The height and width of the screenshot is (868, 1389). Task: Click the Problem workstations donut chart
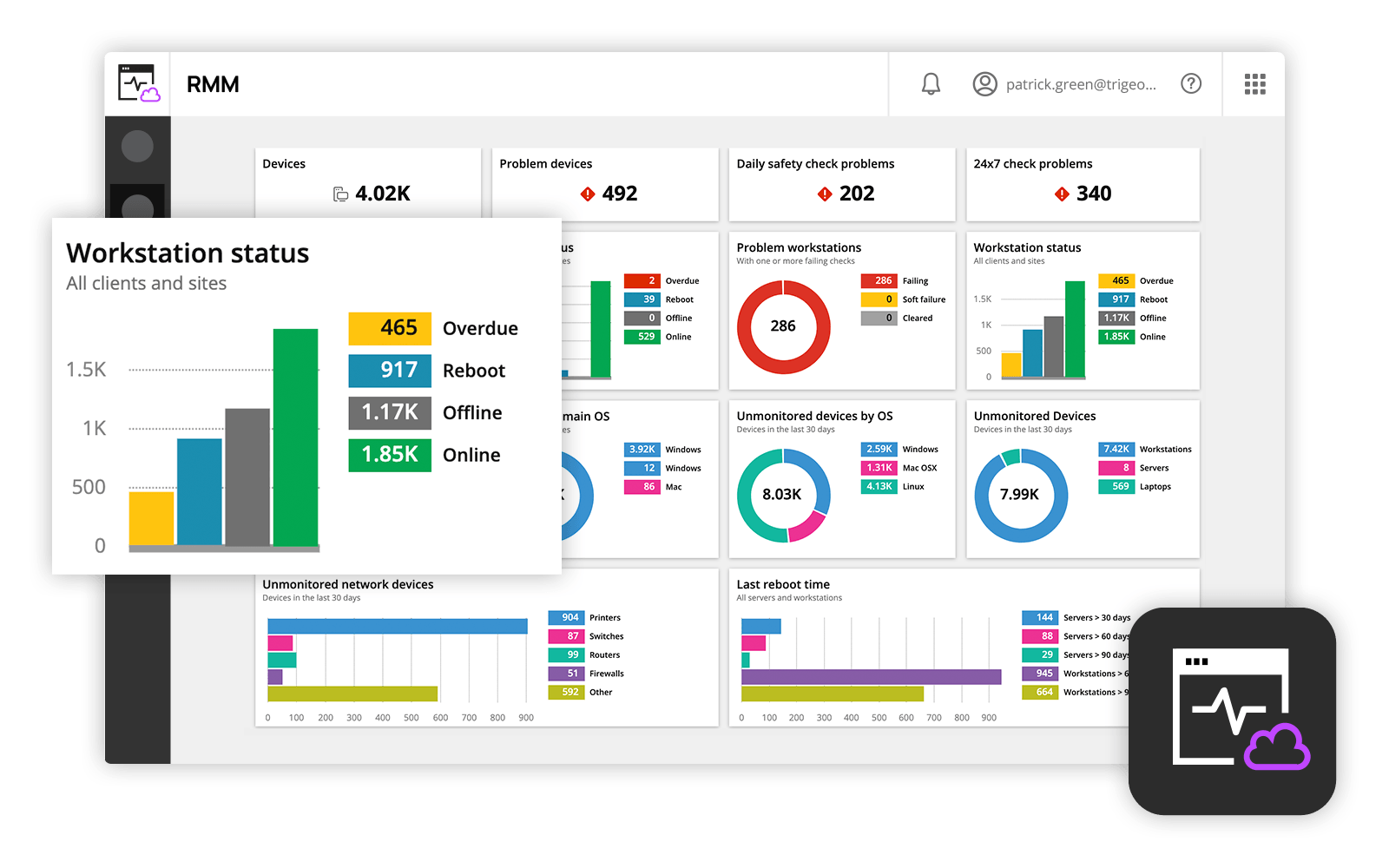coord(783,326)
